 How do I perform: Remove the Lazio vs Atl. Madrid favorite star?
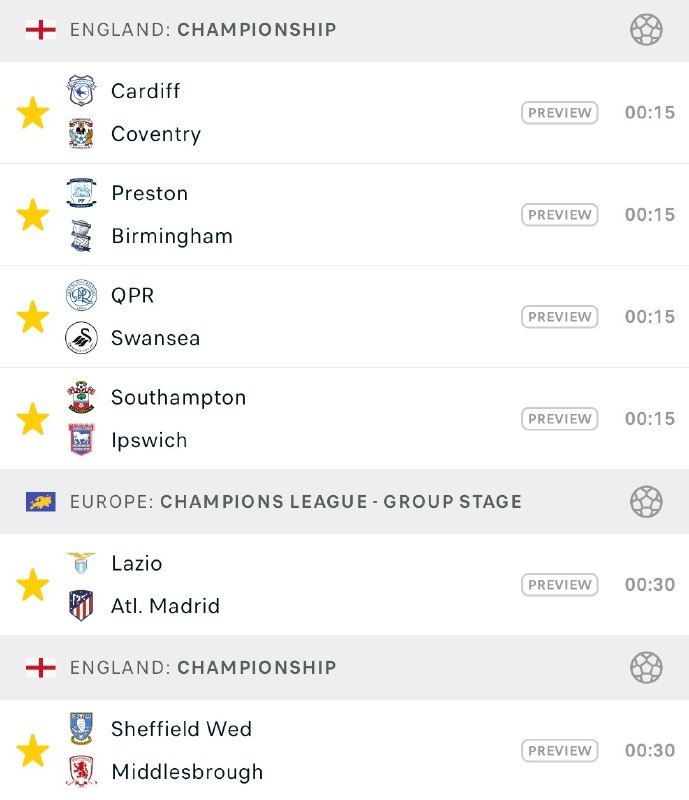(33, 585)
